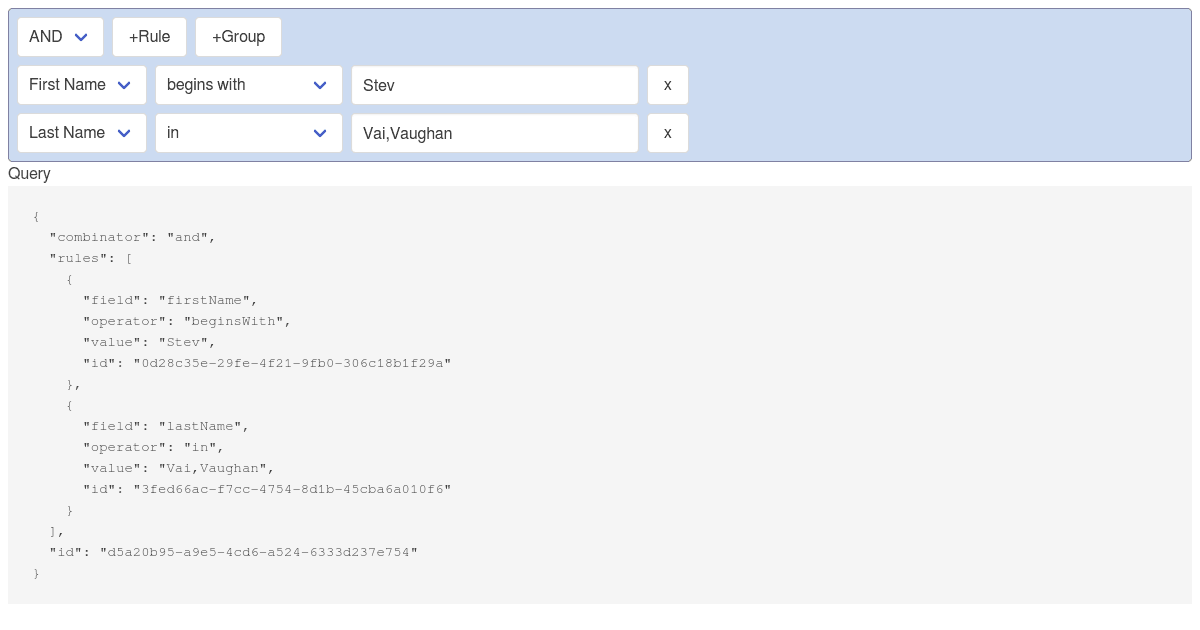Image resolution: width=1200 pixels, height=630 pixels.
Task: Select the value field containing 'Vai,Vaughan'
Action: click(x=495, y=133)
